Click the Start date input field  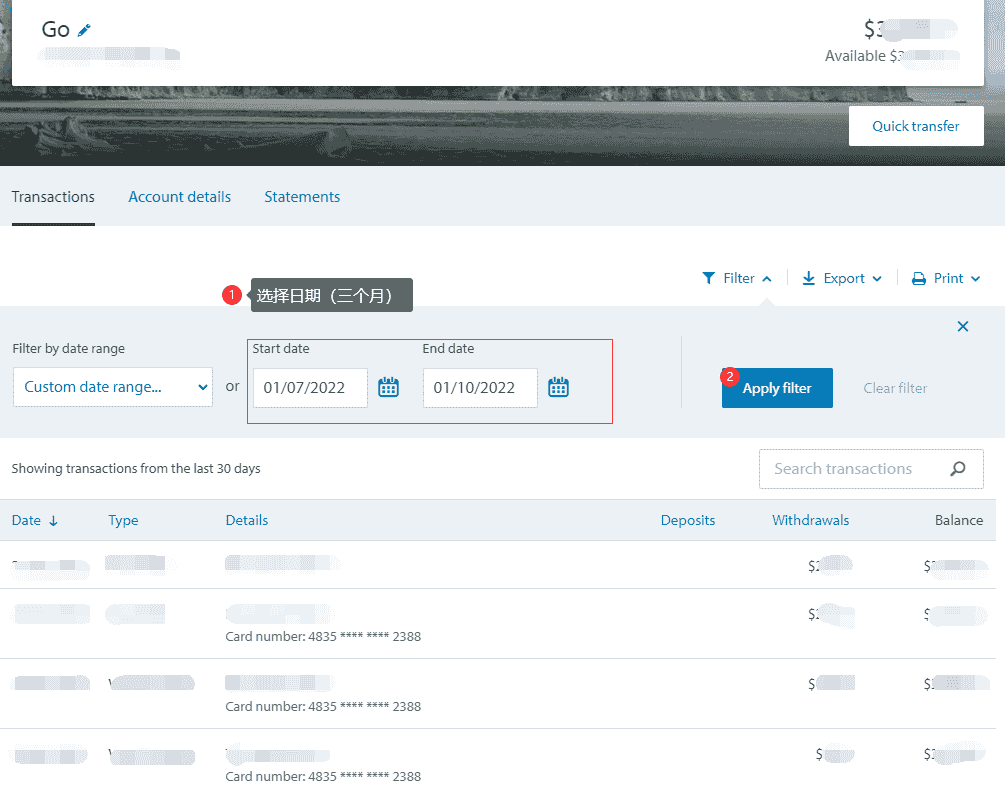(x=309, y=388)
